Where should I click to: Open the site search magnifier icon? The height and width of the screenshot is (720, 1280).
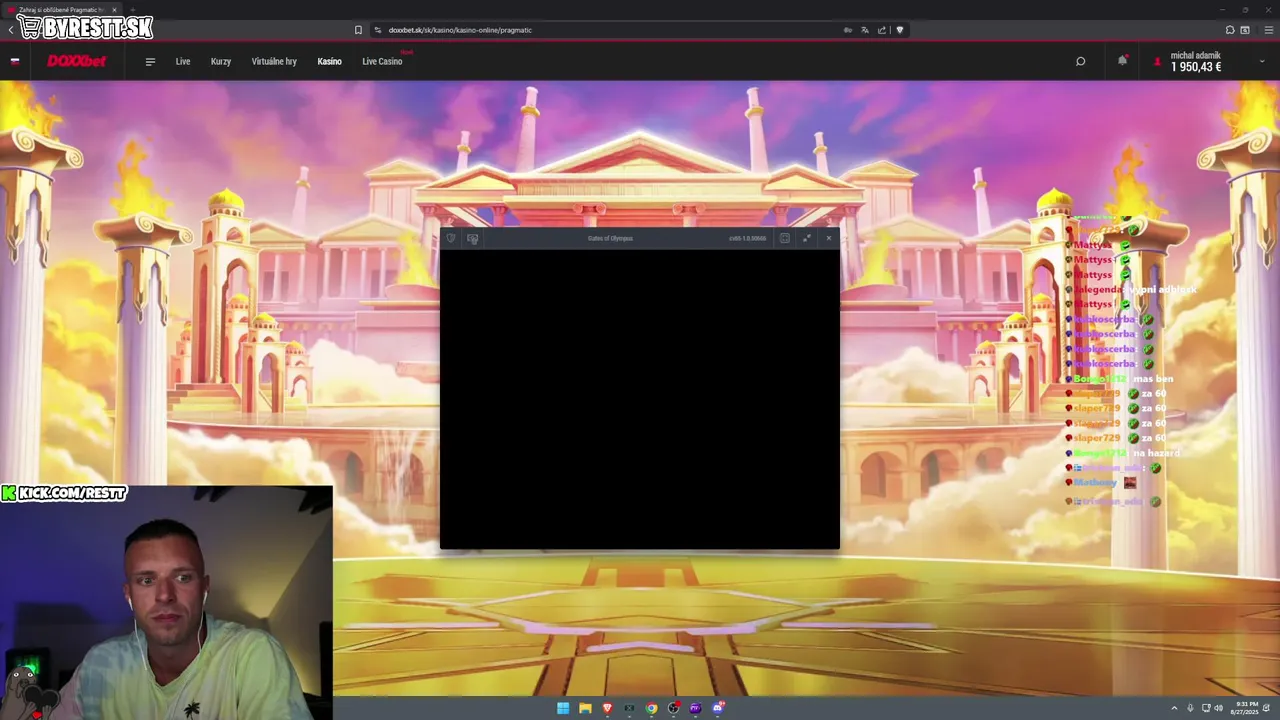pyautogui.click(x=1080, y=61)
